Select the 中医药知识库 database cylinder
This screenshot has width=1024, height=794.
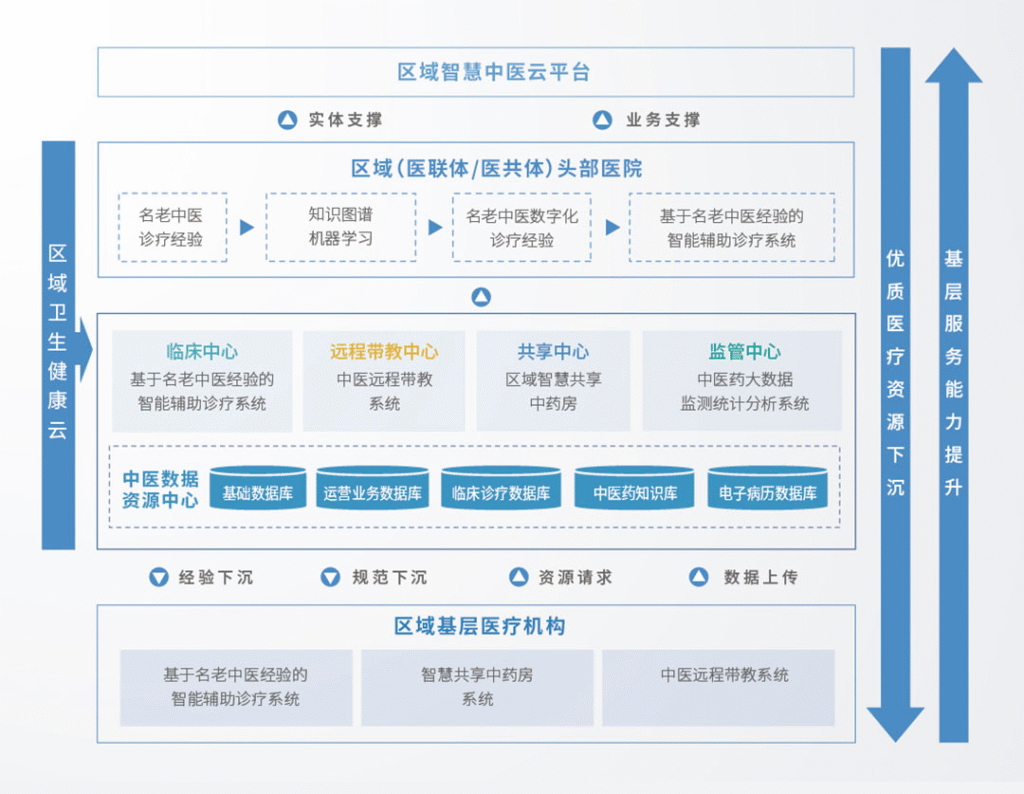tap(634, 488)
